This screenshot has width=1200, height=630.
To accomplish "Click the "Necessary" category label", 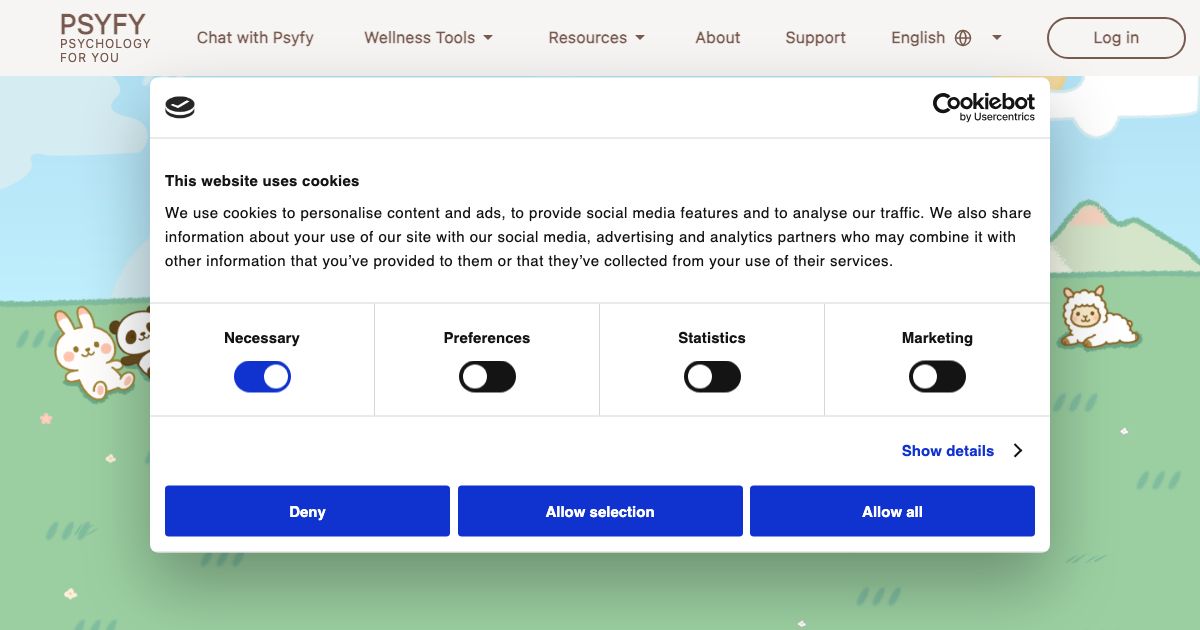I will [262, 338].
